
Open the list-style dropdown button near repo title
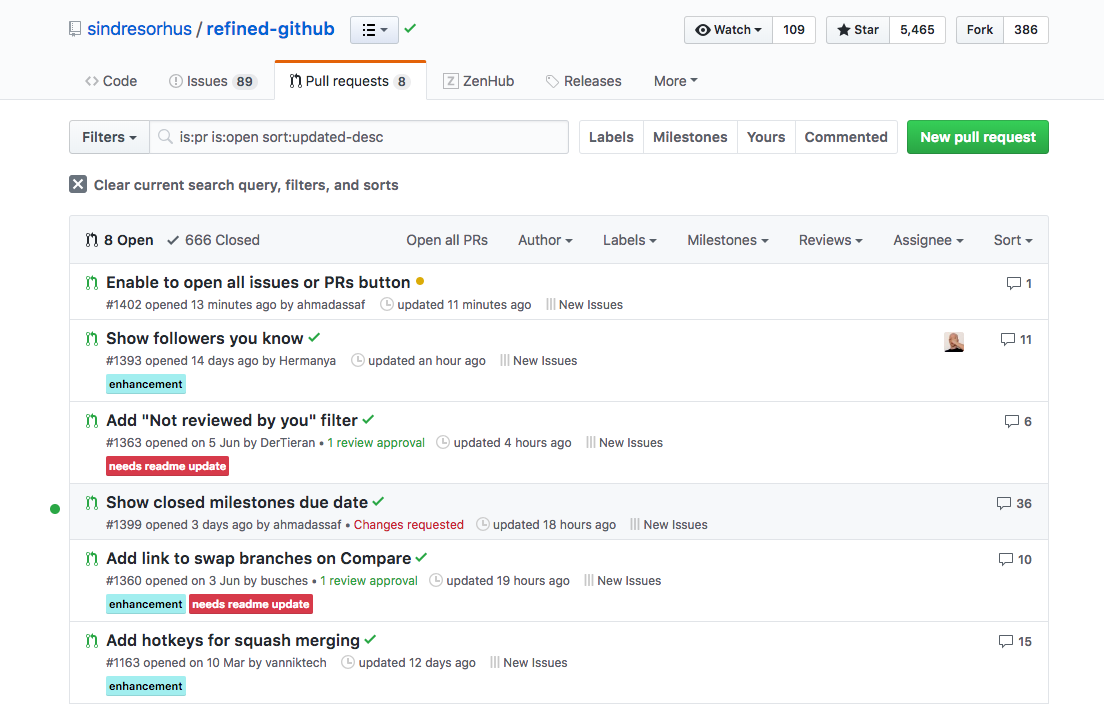(x=375, y=30)
